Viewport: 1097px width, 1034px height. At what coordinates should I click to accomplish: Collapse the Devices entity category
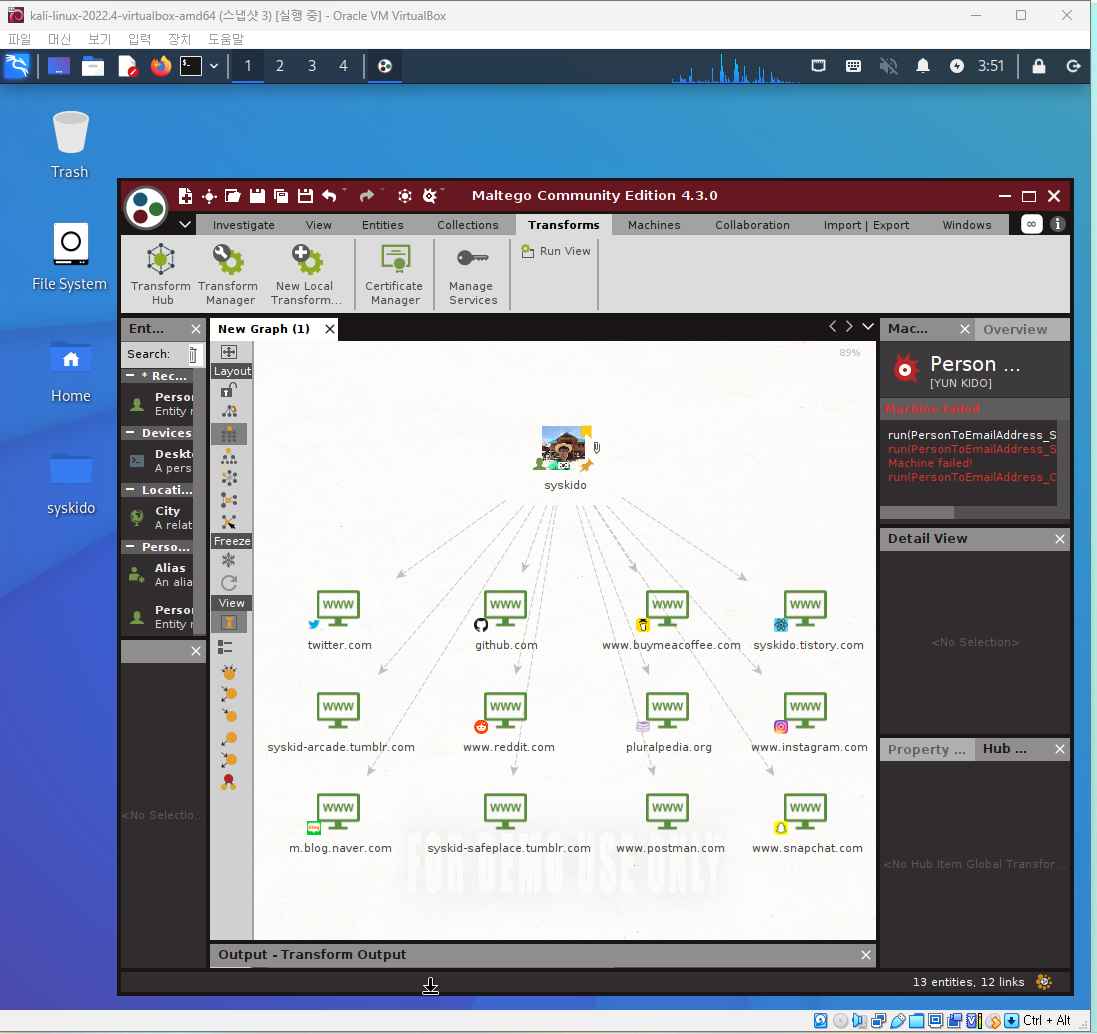click(130, 433)
